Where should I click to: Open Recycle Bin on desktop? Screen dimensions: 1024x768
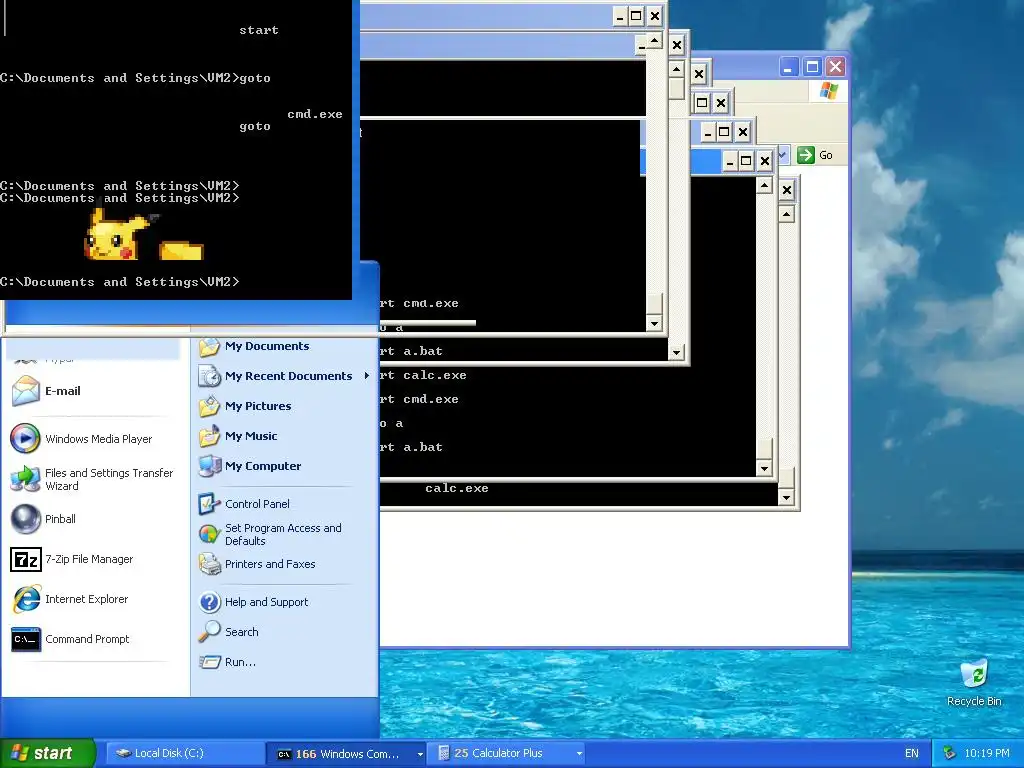pyautogui.click(x=974, y=683)
